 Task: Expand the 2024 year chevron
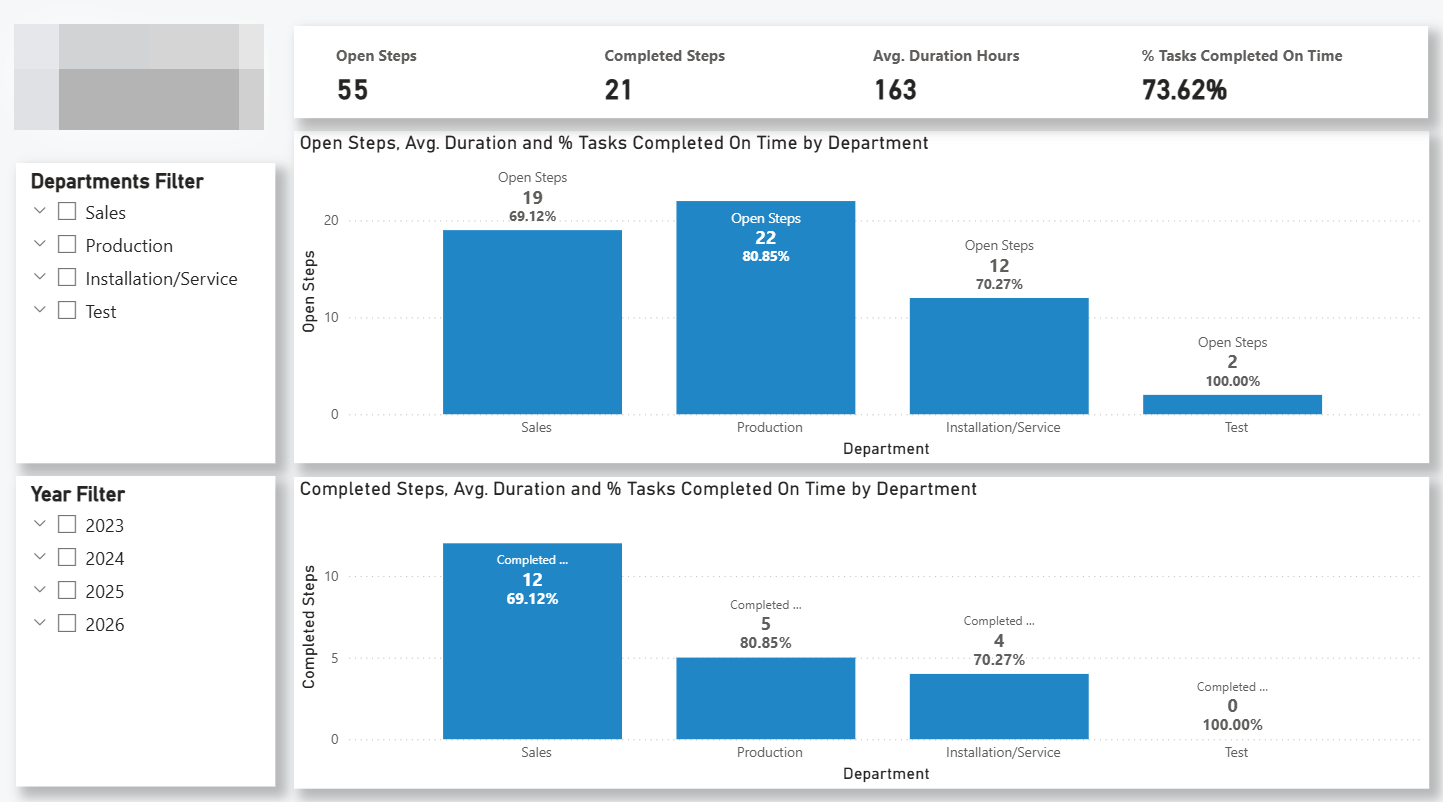pos(40,557)
